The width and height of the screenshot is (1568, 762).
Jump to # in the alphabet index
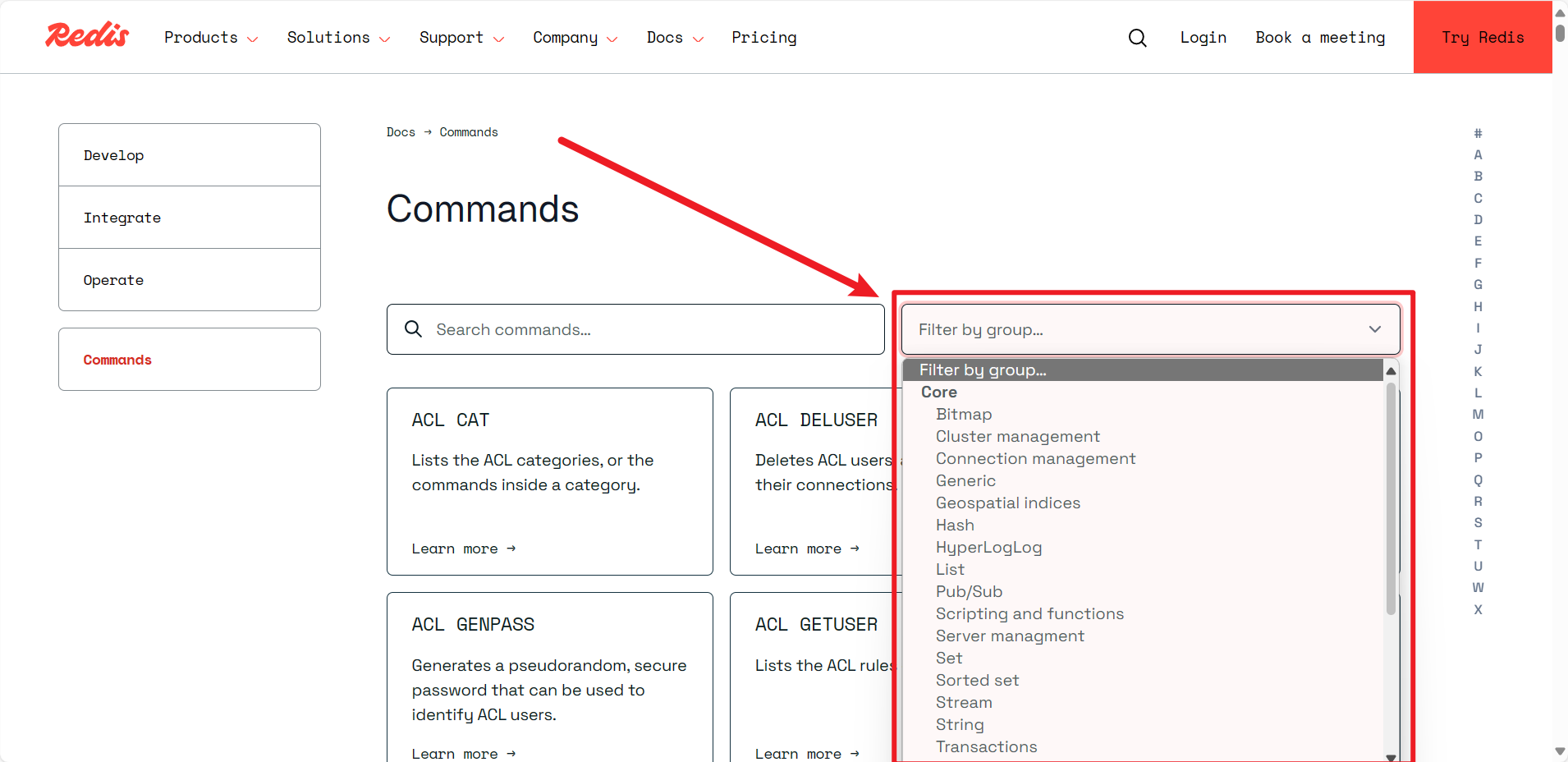(x=1478, y=133)
